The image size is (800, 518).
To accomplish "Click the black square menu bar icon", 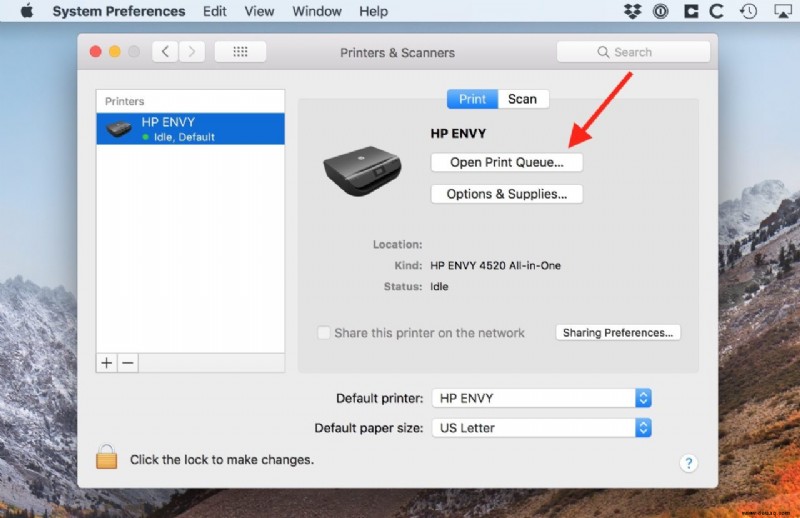I will click(691, 11).
